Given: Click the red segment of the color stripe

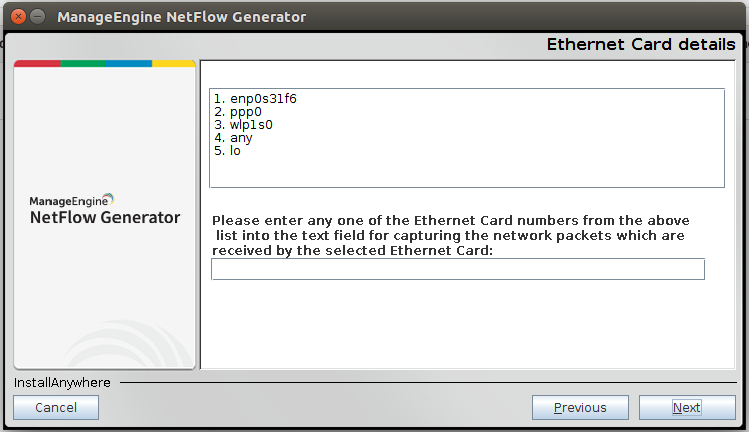Looking at the screenshot, I should [37, 63].
